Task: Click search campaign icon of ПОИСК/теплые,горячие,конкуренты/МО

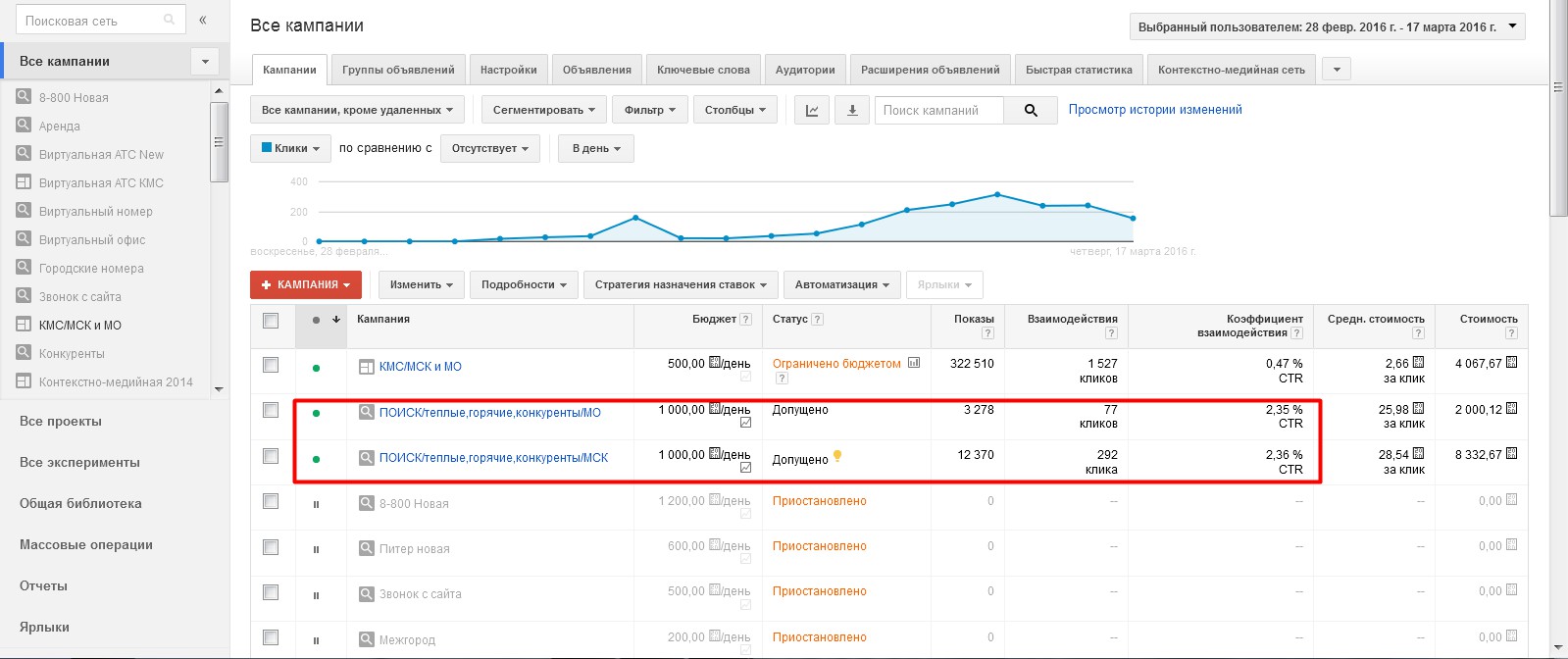Action: (366, 412)
